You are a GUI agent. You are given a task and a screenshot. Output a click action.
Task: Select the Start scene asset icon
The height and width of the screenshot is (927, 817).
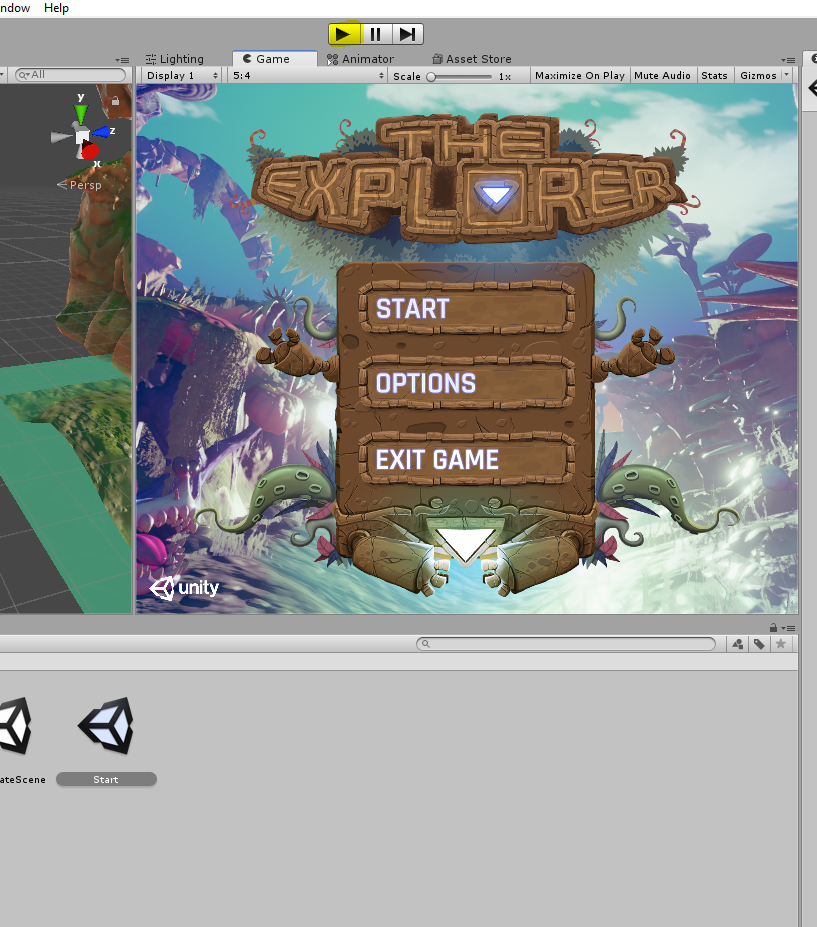coord(106,725)
